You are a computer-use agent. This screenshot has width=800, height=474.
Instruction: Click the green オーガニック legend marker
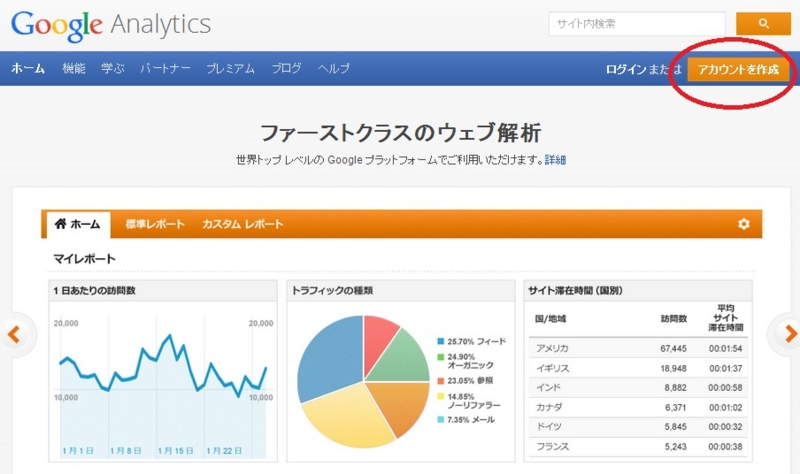[440, 357]
